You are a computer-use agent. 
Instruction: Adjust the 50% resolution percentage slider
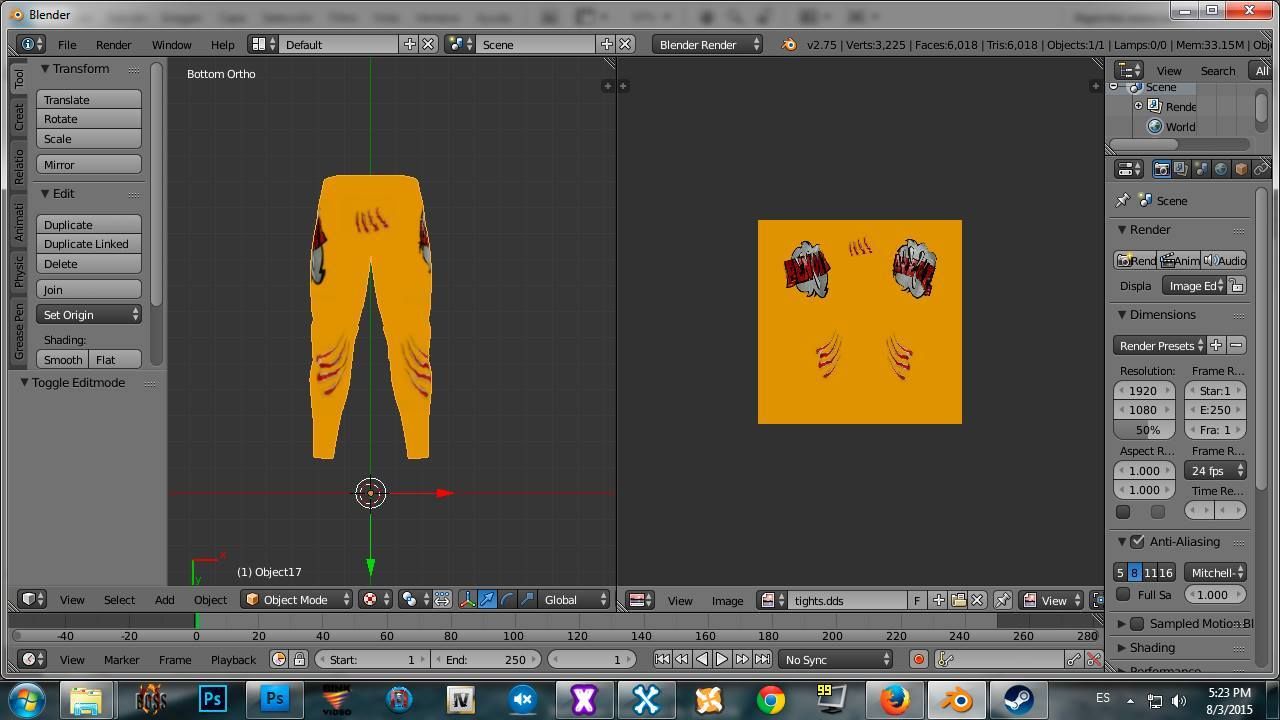[1144, 429]
